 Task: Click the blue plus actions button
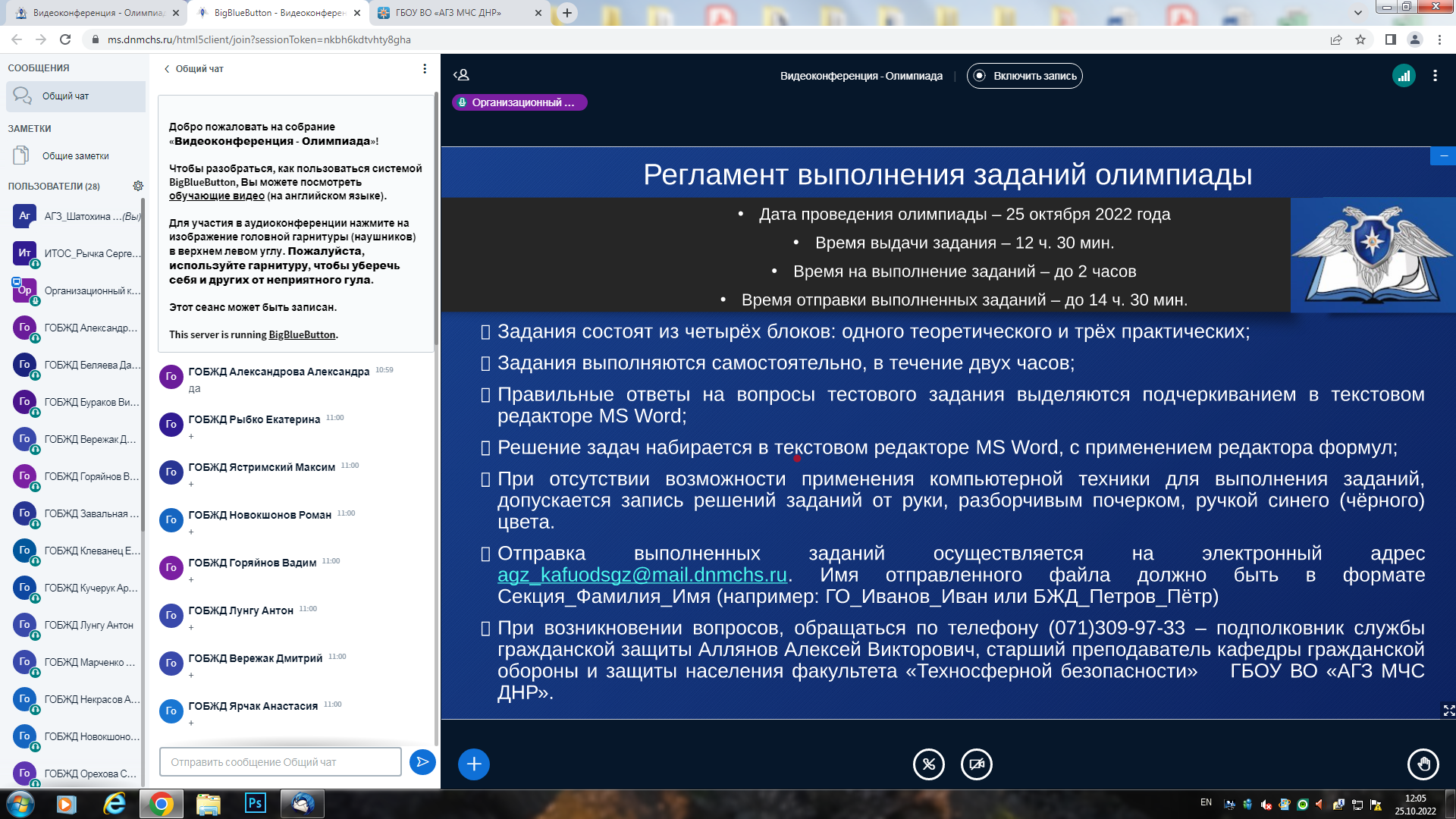474,764
